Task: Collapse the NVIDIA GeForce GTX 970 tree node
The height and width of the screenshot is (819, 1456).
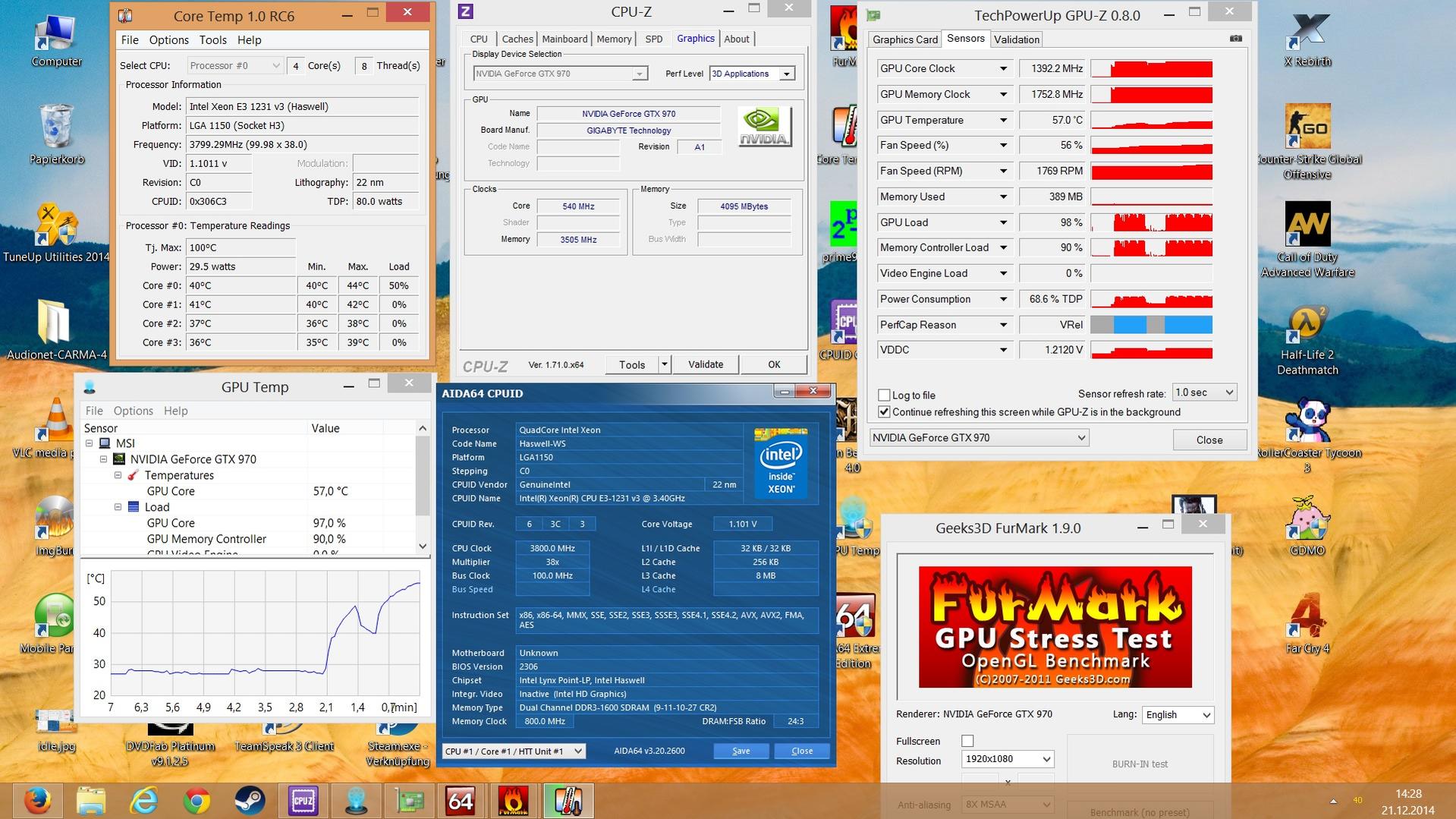Action: point(104,459)
